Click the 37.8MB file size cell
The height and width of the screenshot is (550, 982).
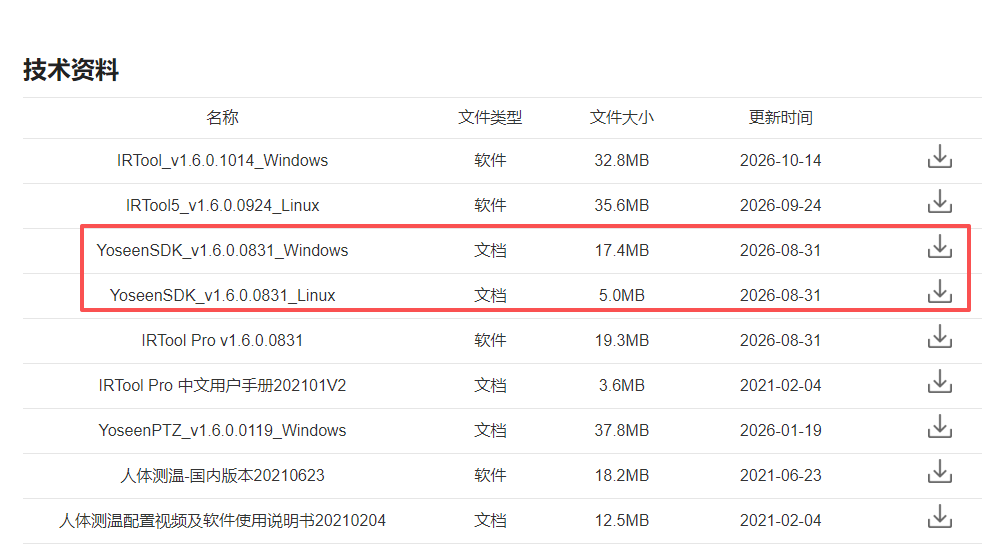coord(621,431)
